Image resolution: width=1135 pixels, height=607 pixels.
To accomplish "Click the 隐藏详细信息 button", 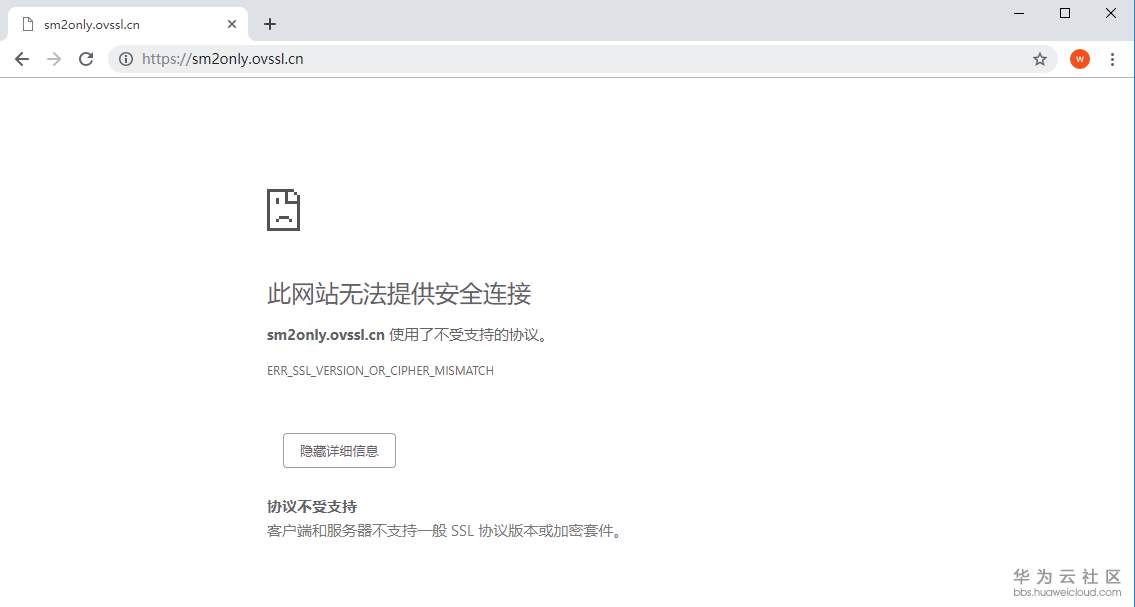I will tap(339, 450).
